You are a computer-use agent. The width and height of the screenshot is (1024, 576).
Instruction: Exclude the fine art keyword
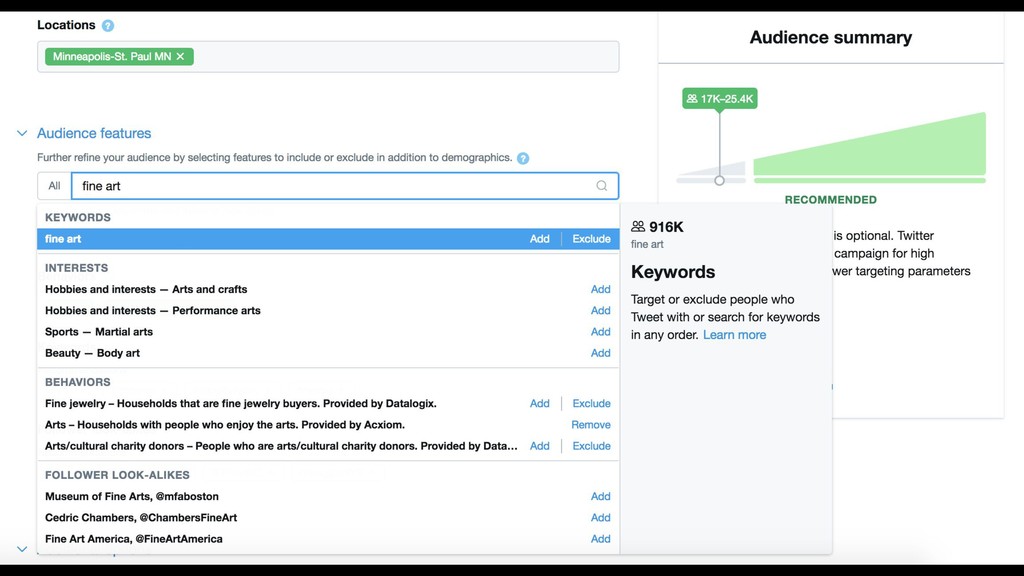(x=591, y=239)
